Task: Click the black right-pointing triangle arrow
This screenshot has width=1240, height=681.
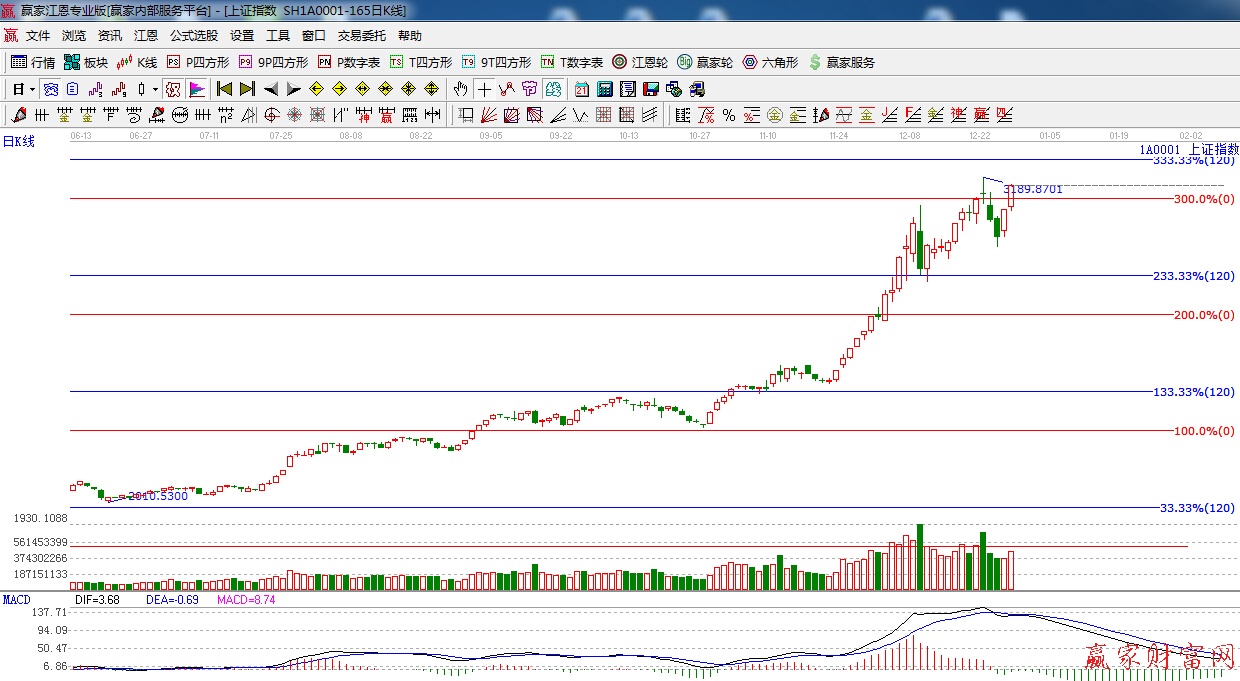Action: point(293,89)
